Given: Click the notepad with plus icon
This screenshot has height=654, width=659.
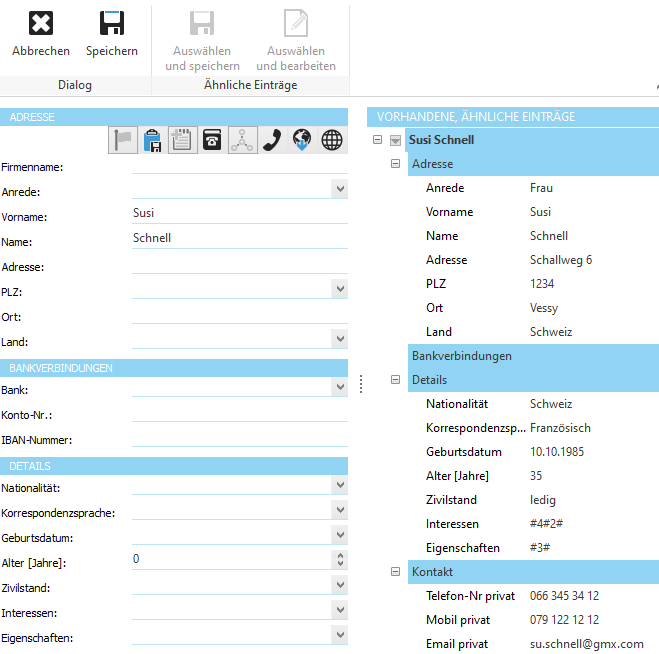Looking at the screenshot, I should [182, 141].
